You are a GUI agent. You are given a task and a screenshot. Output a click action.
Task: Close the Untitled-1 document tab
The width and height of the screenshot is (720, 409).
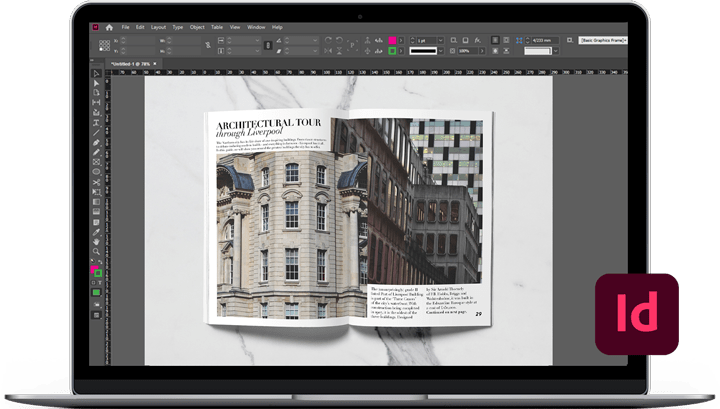tap(155, 64)
